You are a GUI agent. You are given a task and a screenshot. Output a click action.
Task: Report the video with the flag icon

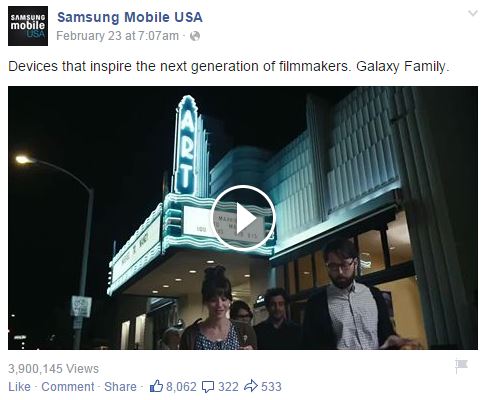coord(462,366)
